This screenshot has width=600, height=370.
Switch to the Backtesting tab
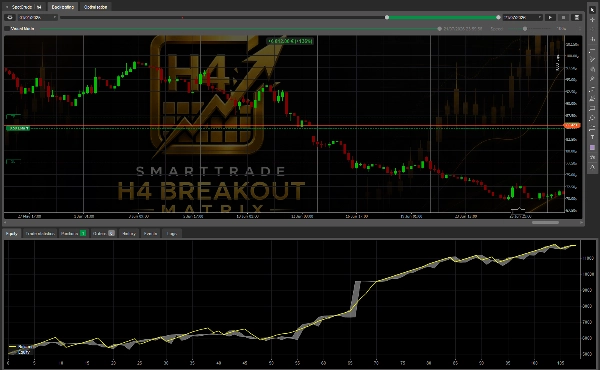[x=62, y=7]
